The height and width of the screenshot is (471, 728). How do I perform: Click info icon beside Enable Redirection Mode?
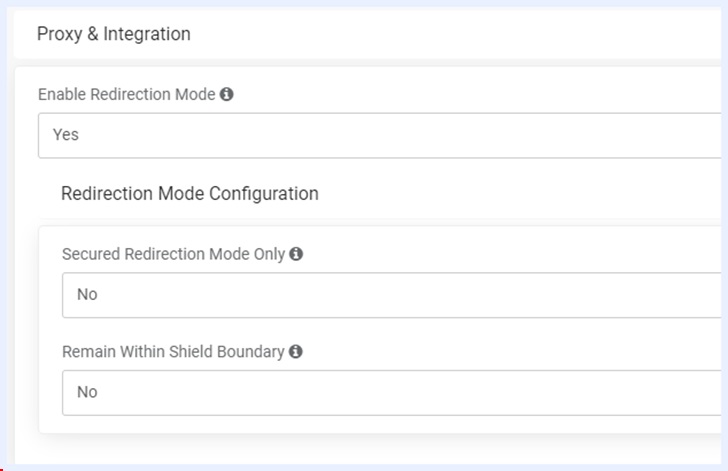[227, 95]
